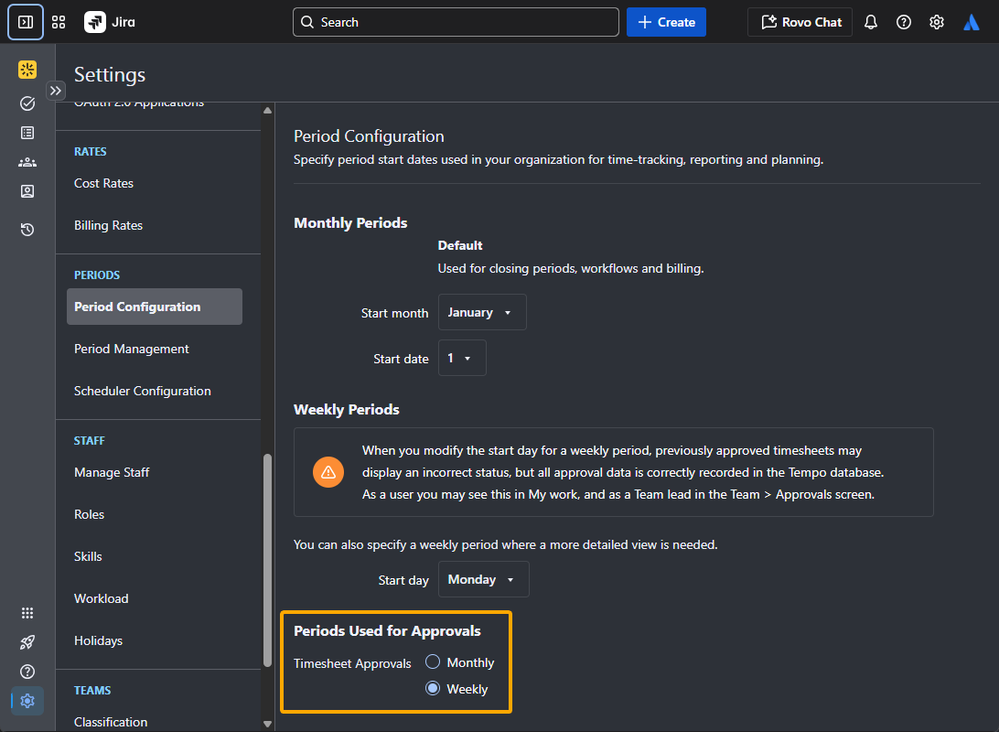Open Tempo help icon at sidebar bottom
The width and height of the screenshot is (999, 732).
(27, 671)
